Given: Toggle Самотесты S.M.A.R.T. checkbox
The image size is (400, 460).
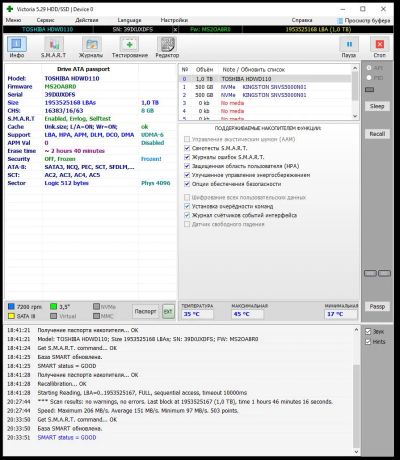Looking at the screenshot, I should point(187,148).
